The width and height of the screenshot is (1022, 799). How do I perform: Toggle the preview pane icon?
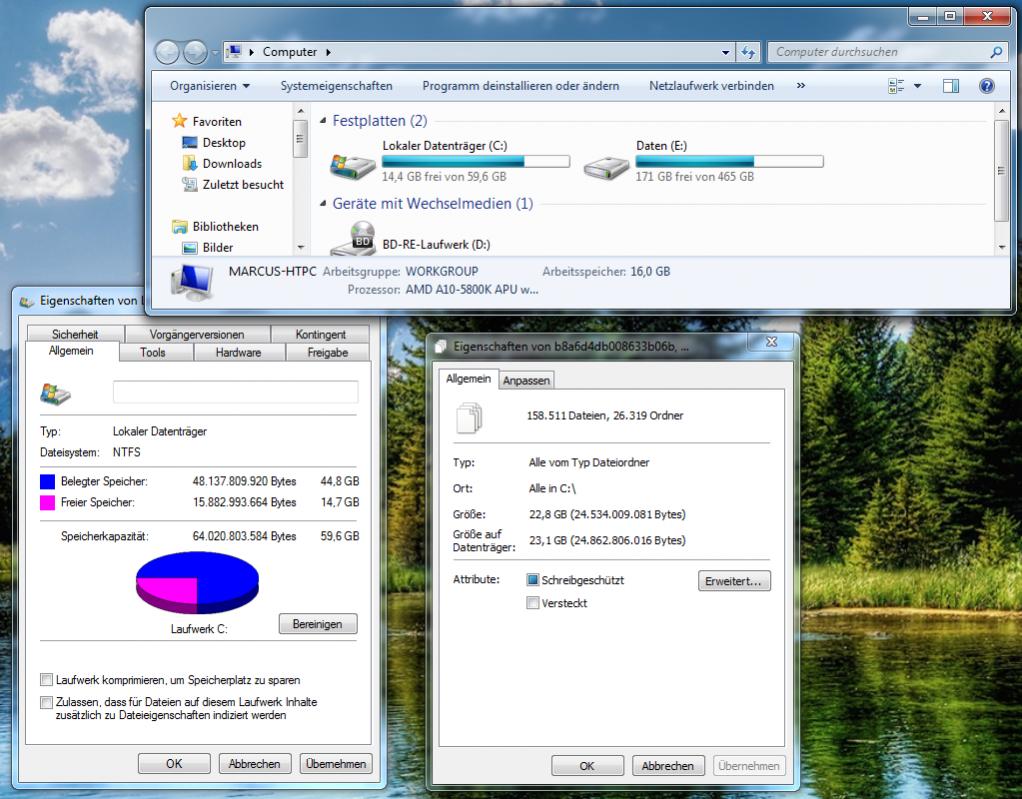tap(951, 86)
